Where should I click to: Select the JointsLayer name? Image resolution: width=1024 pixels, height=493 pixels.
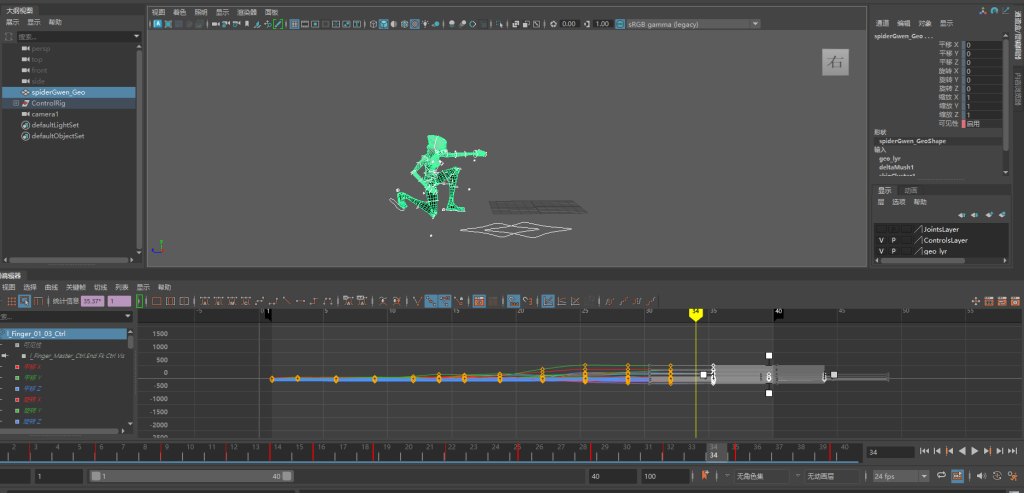click(941, 229)
